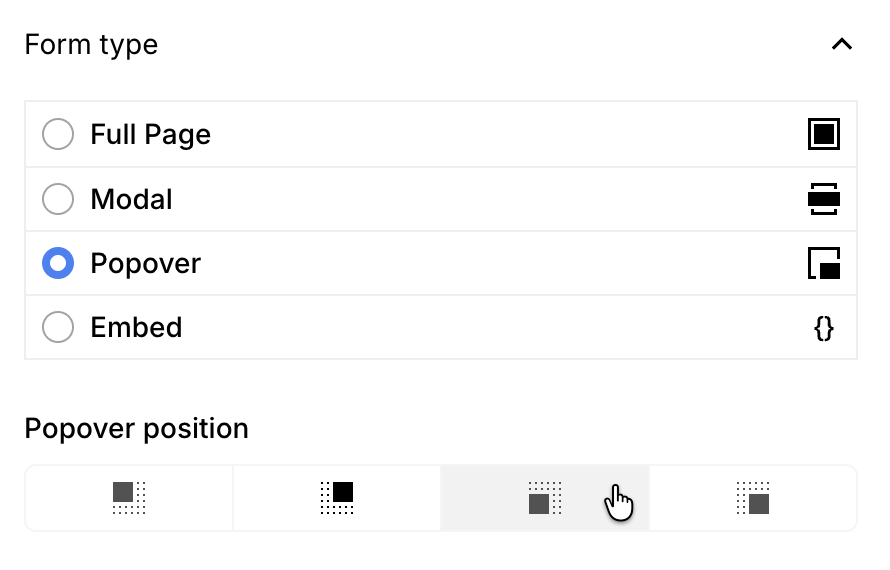Click the Full Page layout icon
This screenshot has width=890, height=570.
[824, 134]
